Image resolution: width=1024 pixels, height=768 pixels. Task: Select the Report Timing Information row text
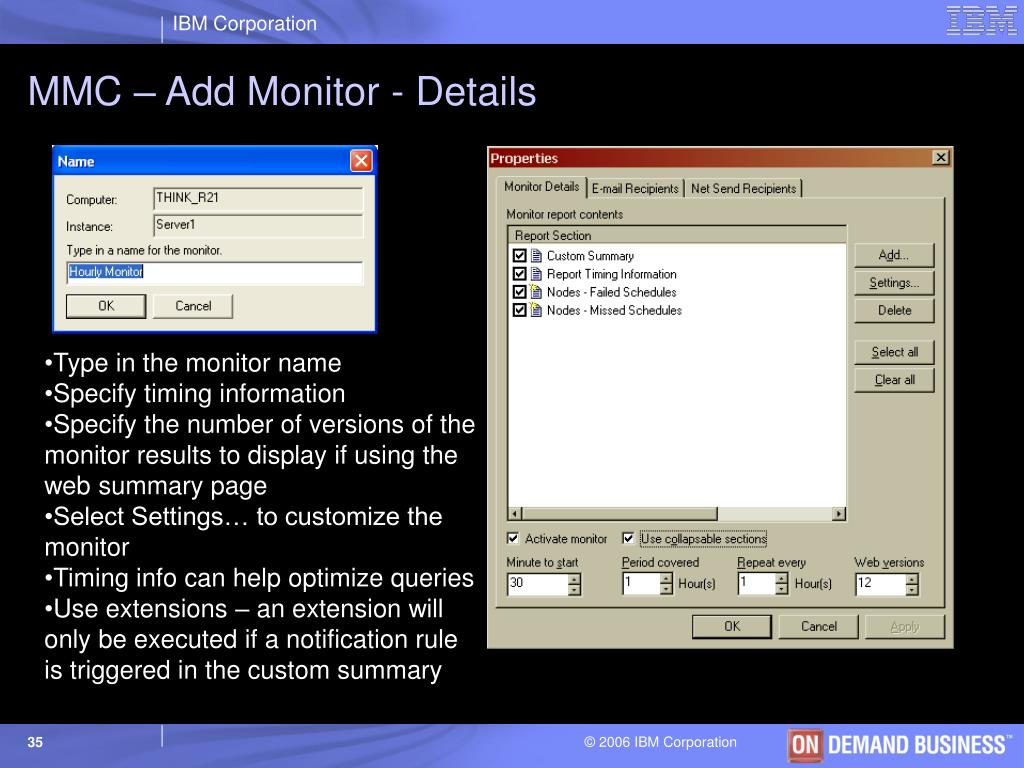(x=611, y=274)
